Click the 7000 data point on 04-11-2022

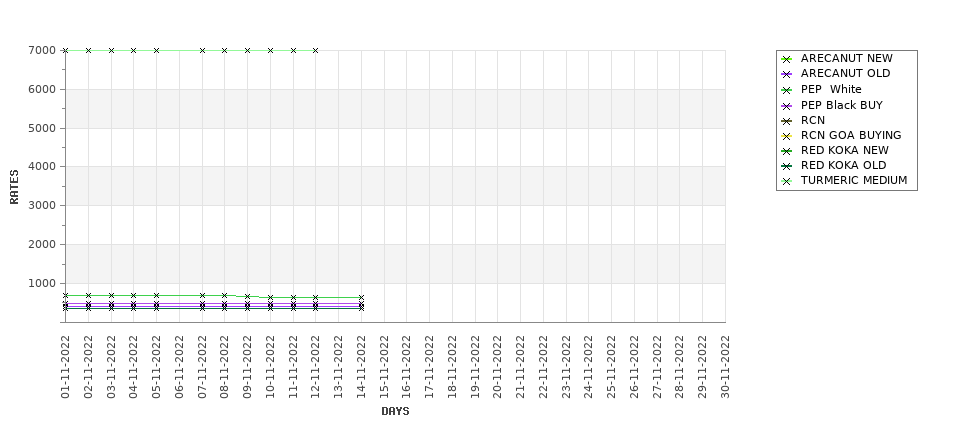(133, 50)
